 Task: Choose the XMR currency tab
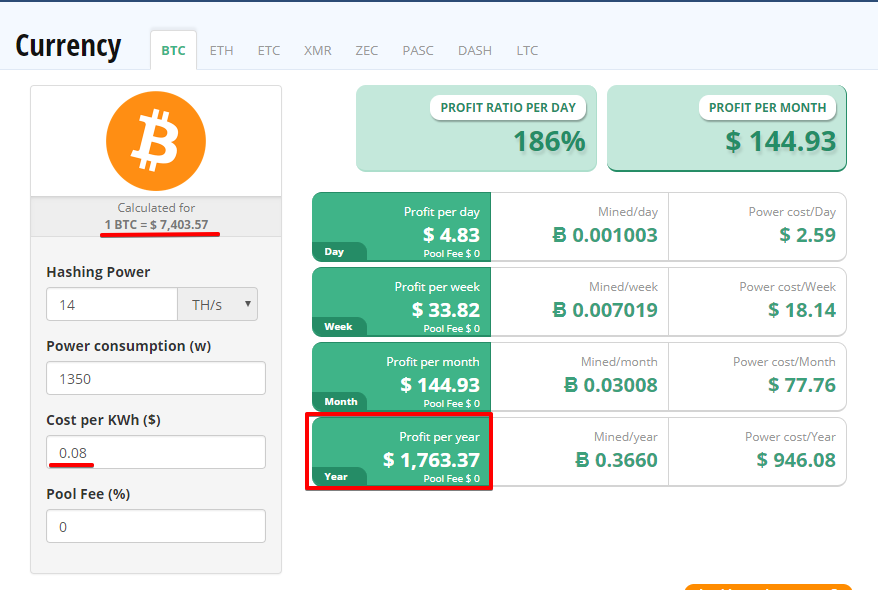coord(317,50)
